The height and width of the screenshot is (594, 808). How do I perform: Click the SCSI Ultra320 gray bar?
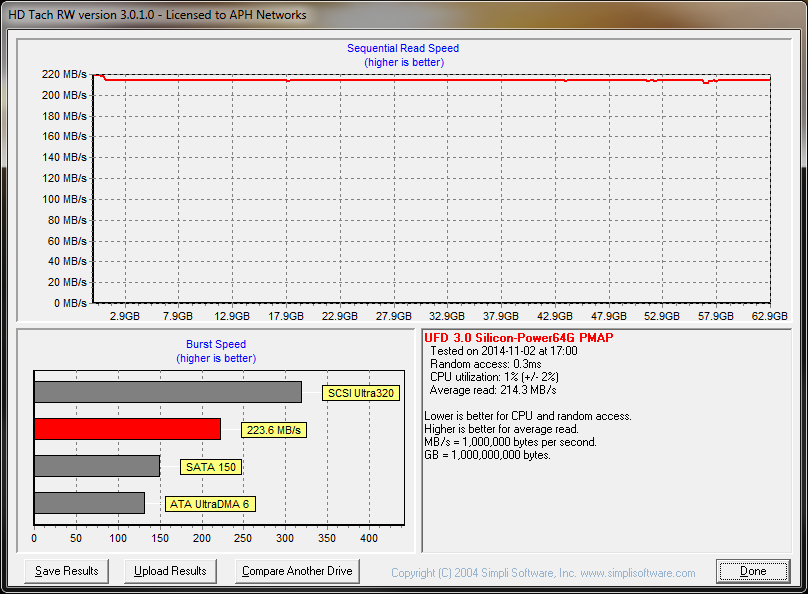[x=167, y=392]
